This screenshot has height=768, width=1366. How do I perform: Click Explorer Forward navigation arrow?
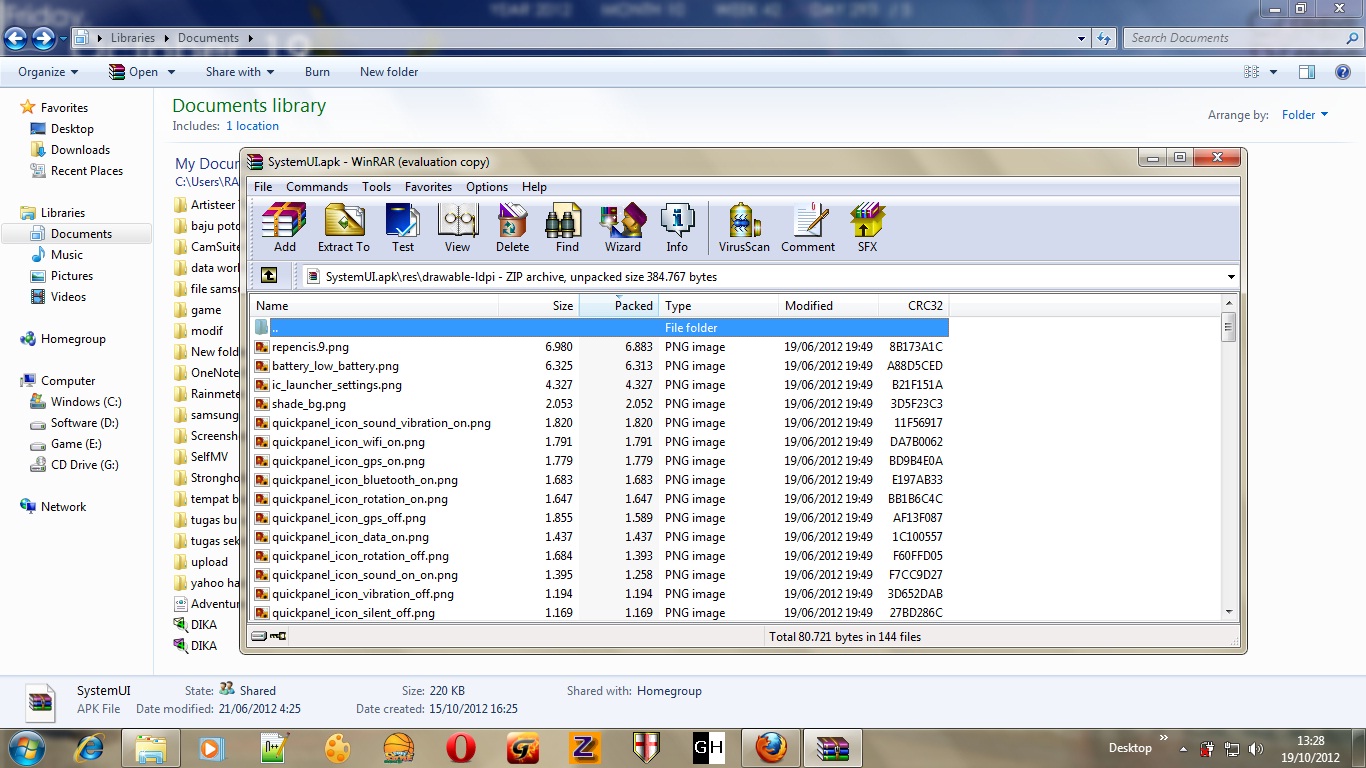click(43, 38)
